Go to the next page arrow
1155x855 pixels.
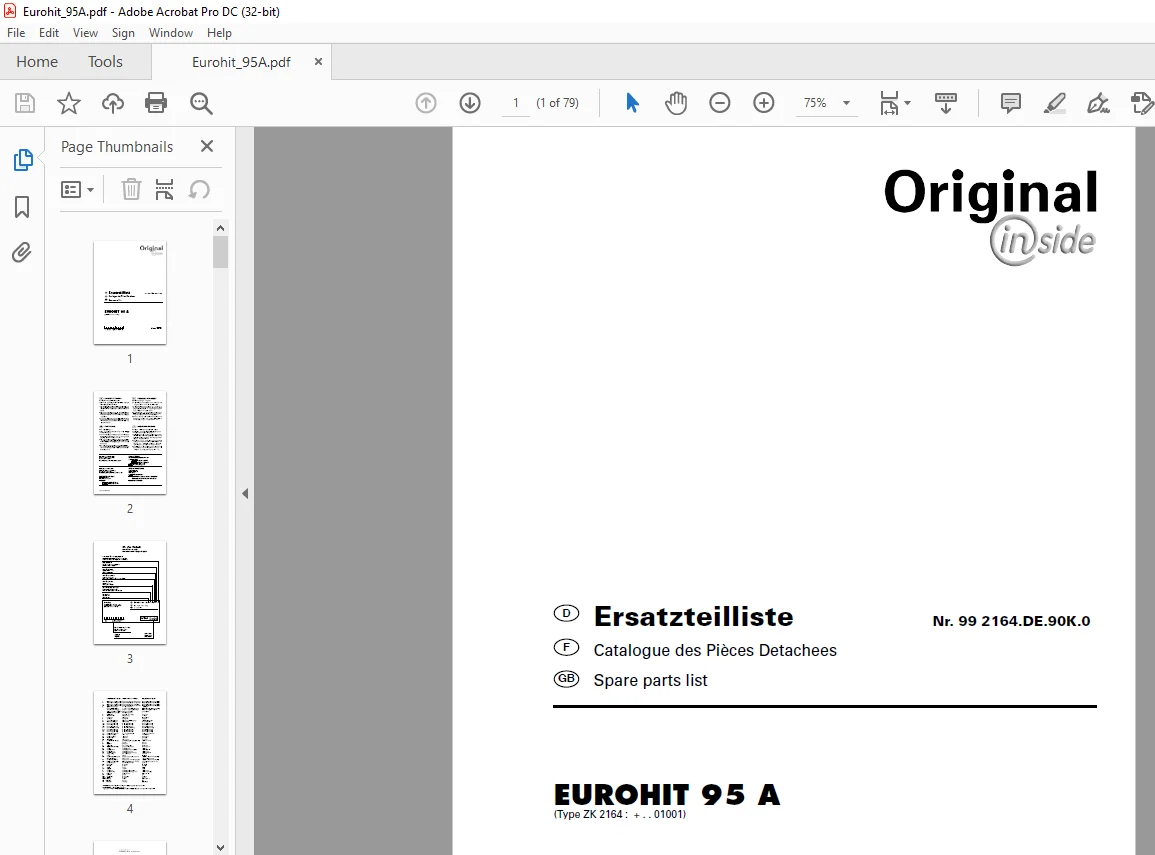(x=470, y=103)
